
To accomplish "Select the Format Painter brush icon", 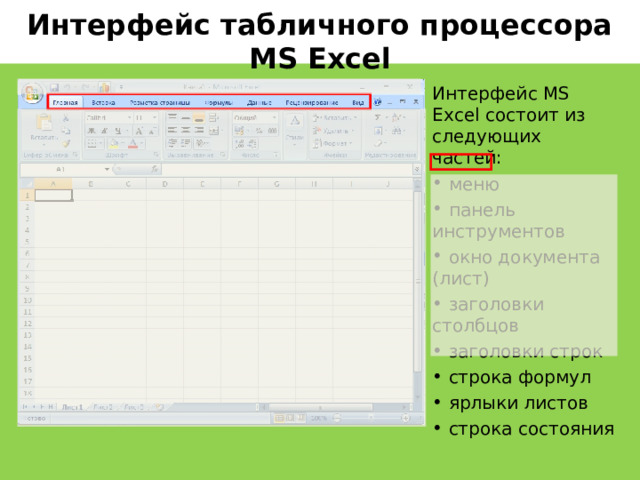I will 65,143.
